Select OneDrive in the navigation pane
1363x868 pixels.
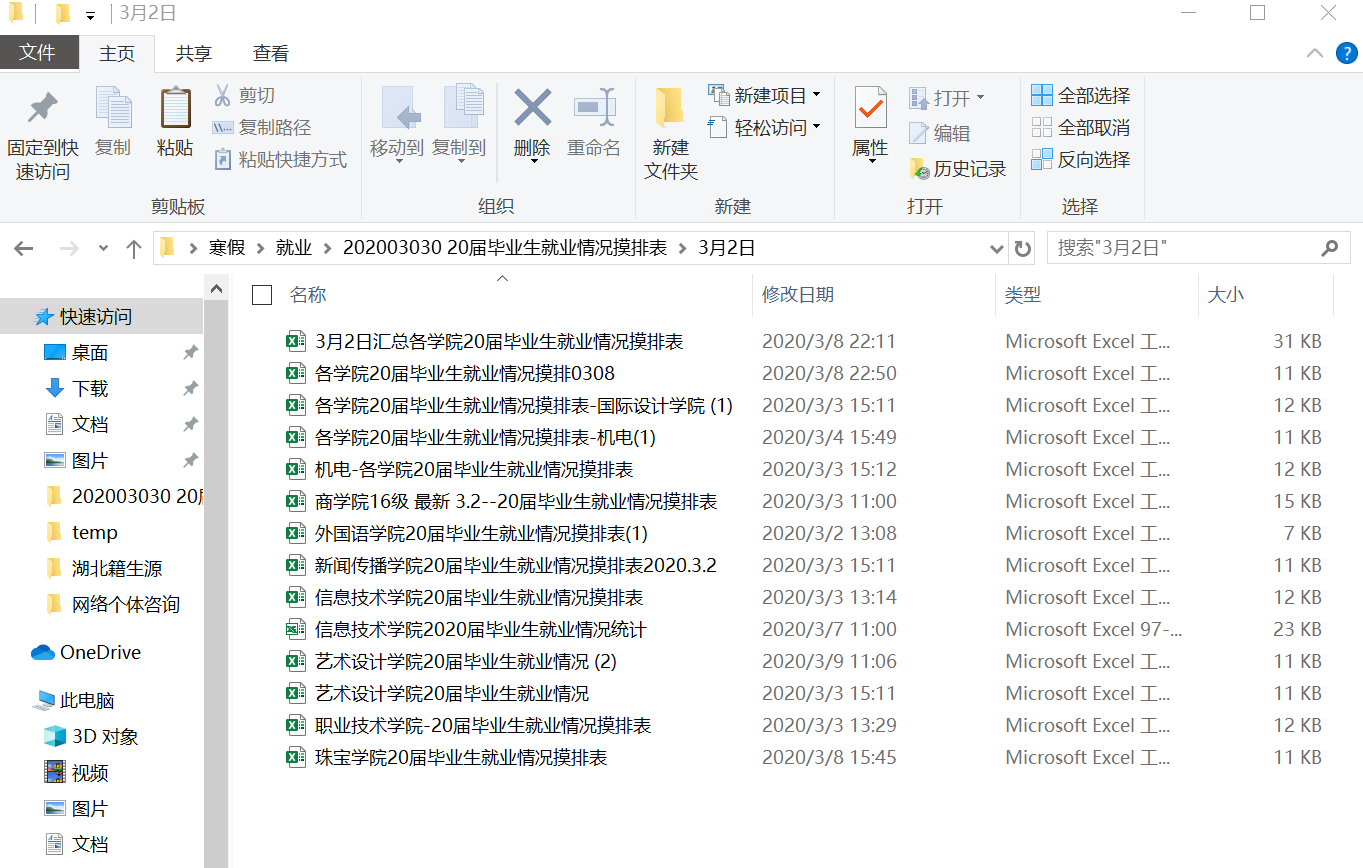click(x=100, y=653)
